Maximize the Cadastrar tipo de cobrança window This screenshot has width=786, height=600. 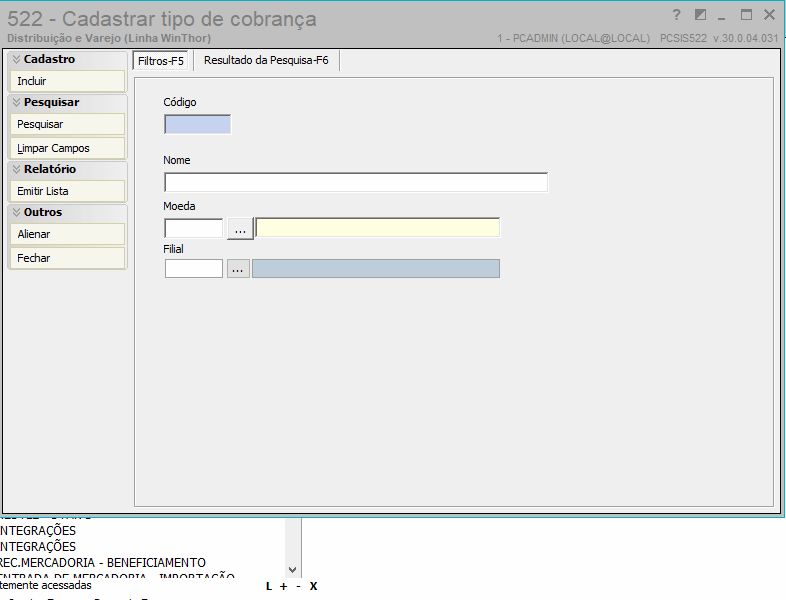746,15
